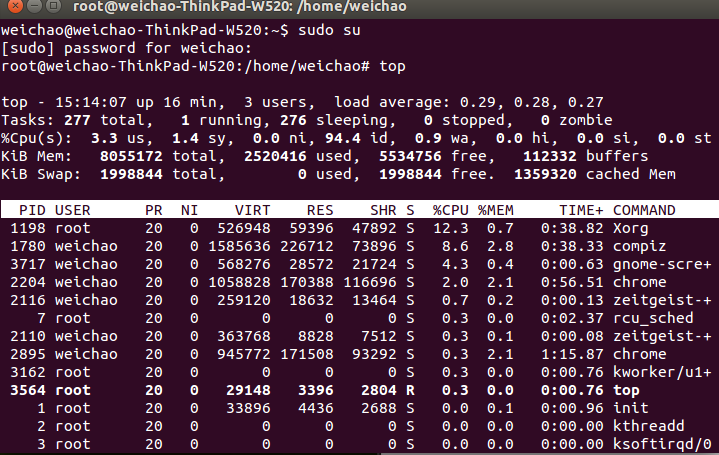Click the 'kworker/u1+' command name
This screenshot has height=455, width=719.
(662, 372)
